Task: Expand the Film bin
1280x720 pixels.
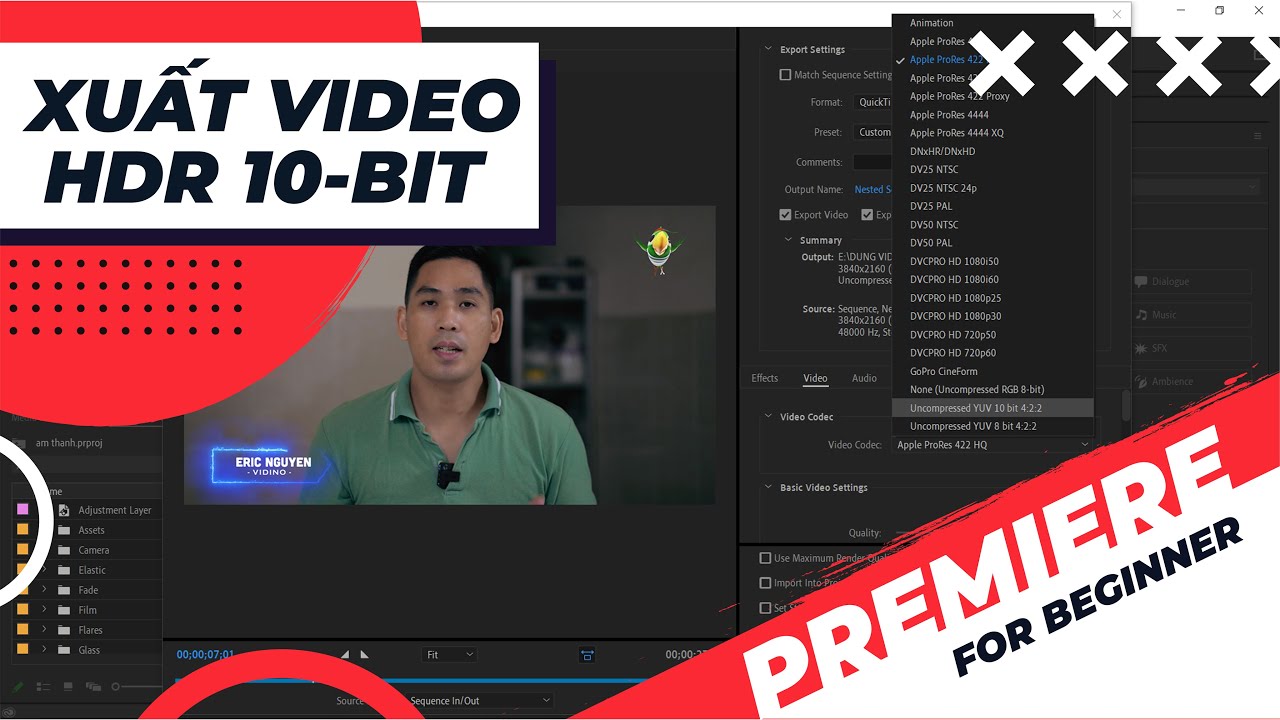Action: (x=44, y=610)
